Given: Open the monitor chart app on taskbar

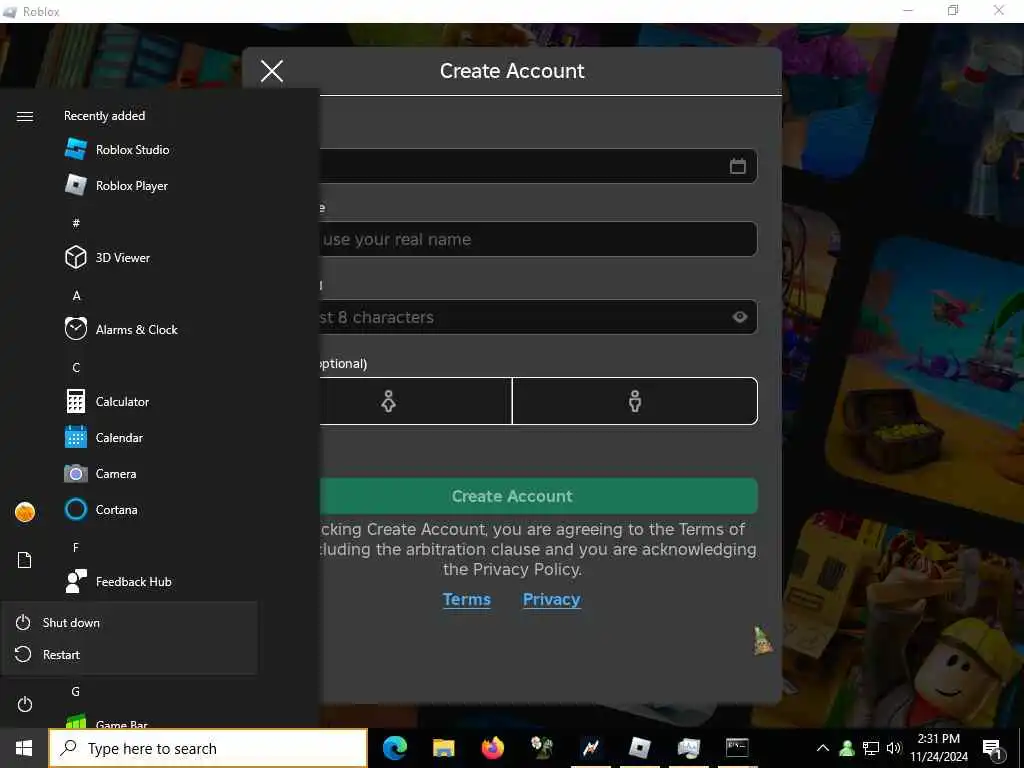Looking at the screenshot, I should click(x=688, y=748).
